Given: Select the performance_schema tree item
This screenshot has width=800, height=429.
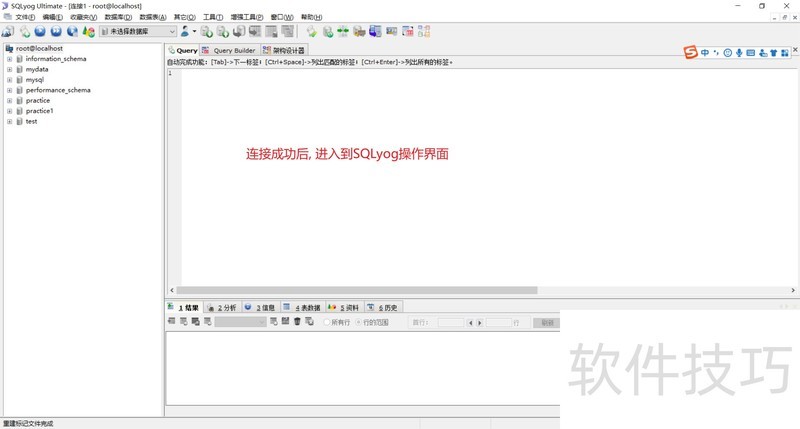Looking at the screenshot, I should (x=58, y=90).
